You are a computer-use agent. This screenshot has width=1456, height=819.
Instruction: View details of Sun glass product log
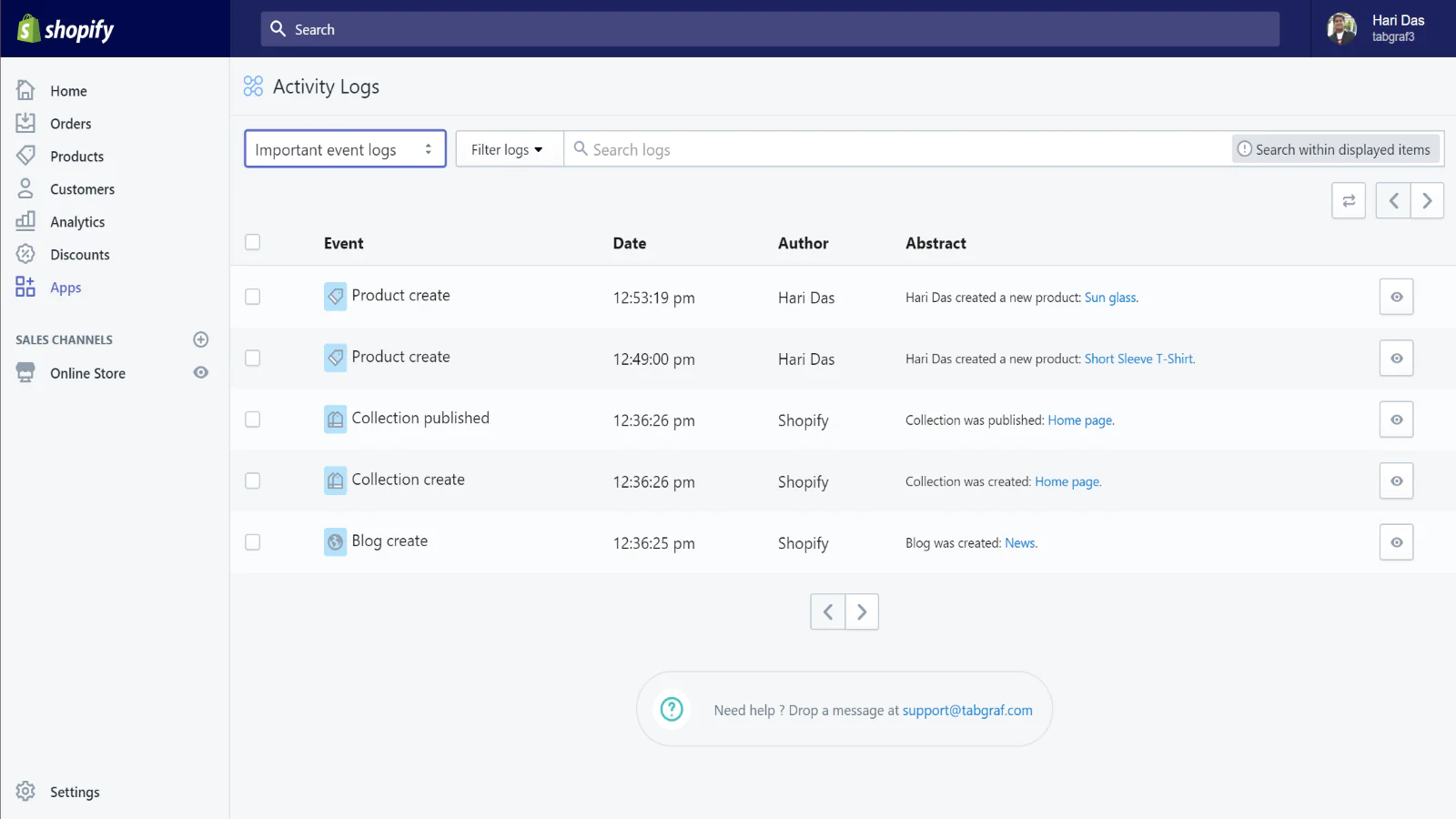[x=1396, y=298]
